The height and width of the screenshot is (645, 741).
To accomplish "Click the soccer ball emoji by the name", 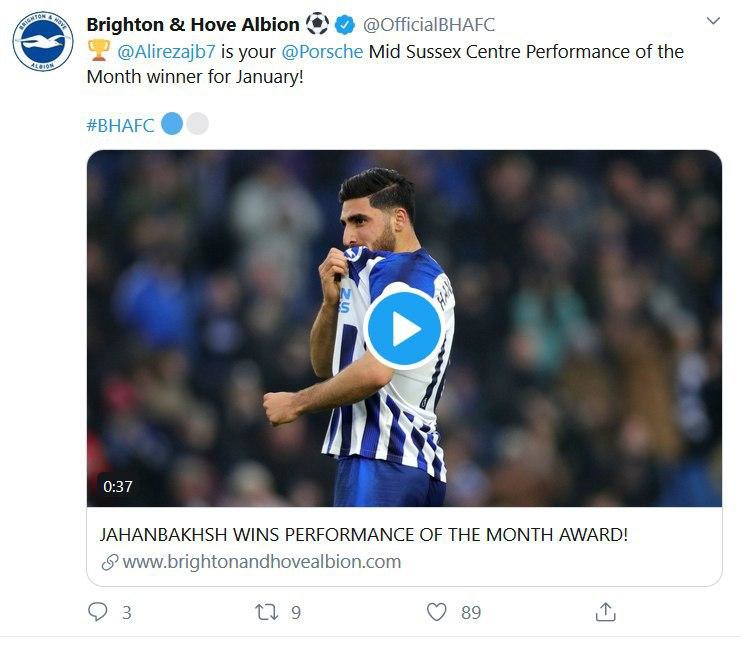I will [317, 24].
